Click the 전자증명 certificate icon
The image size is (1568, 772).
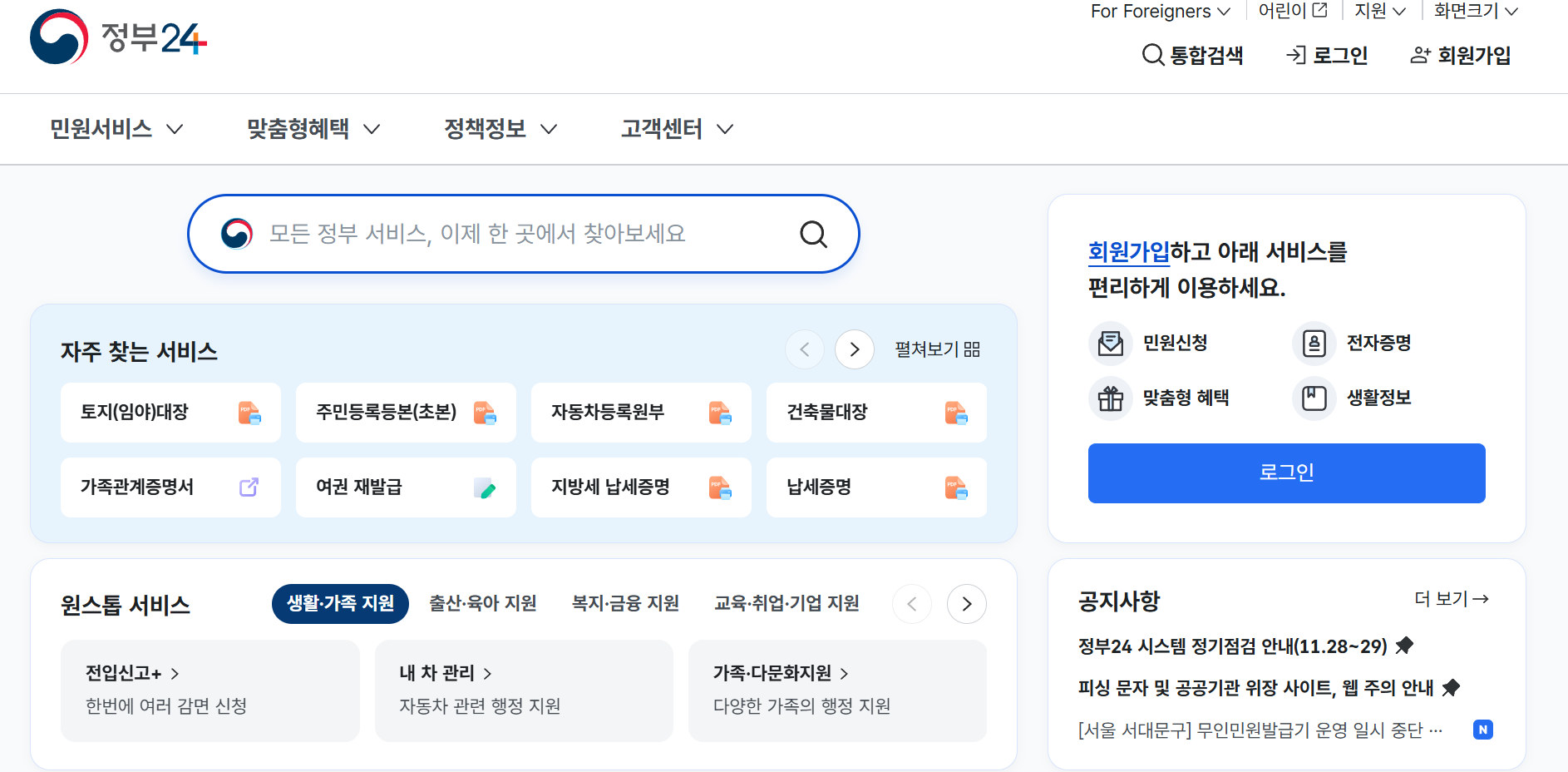tap(1314, 344)
